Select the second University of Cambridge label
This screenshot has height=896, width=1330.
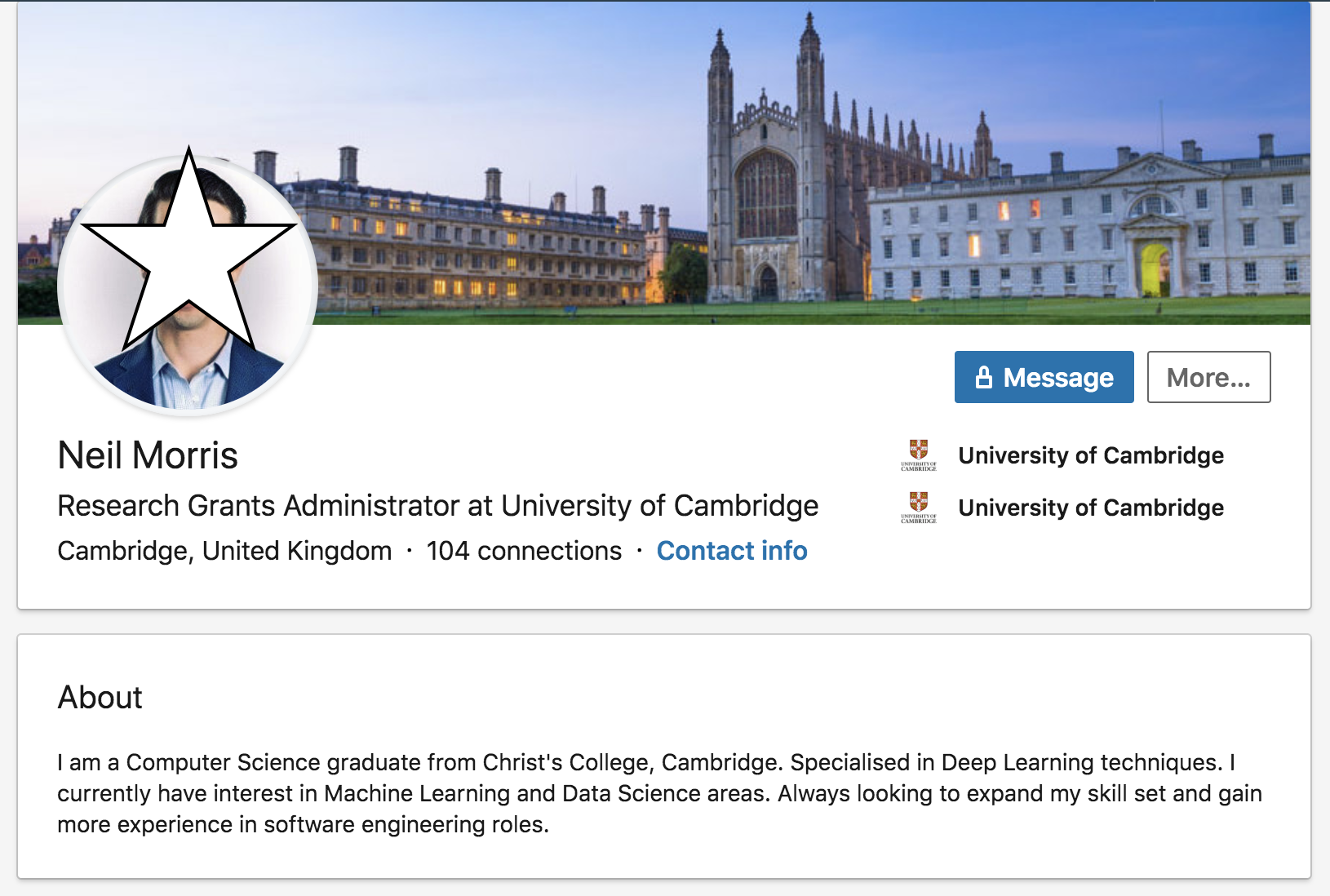click(x=1091, y=508)
